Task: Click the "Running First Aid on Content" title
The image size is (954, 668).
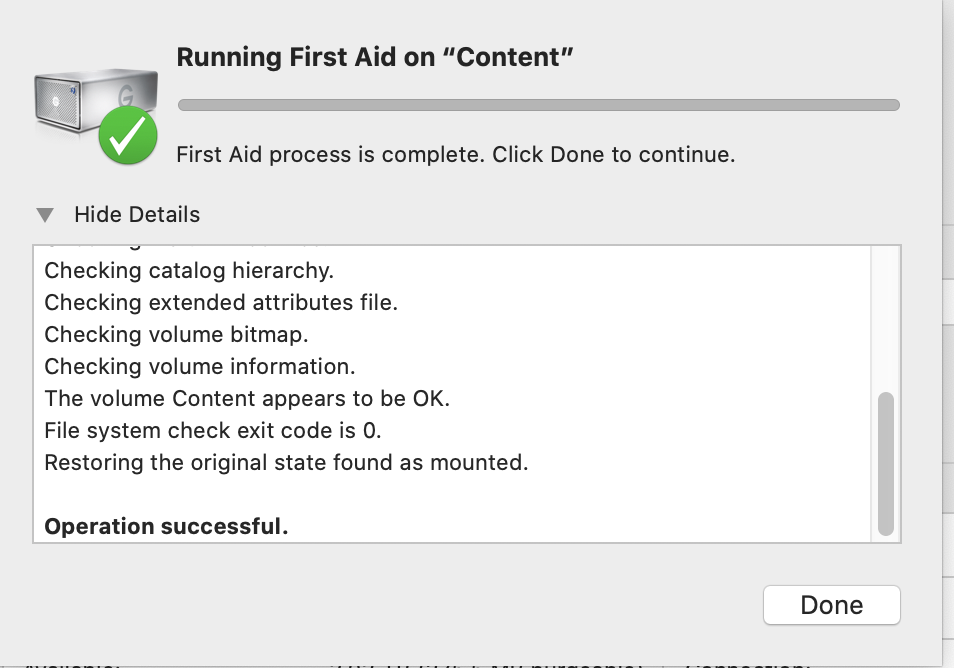Action: point(375,57)
